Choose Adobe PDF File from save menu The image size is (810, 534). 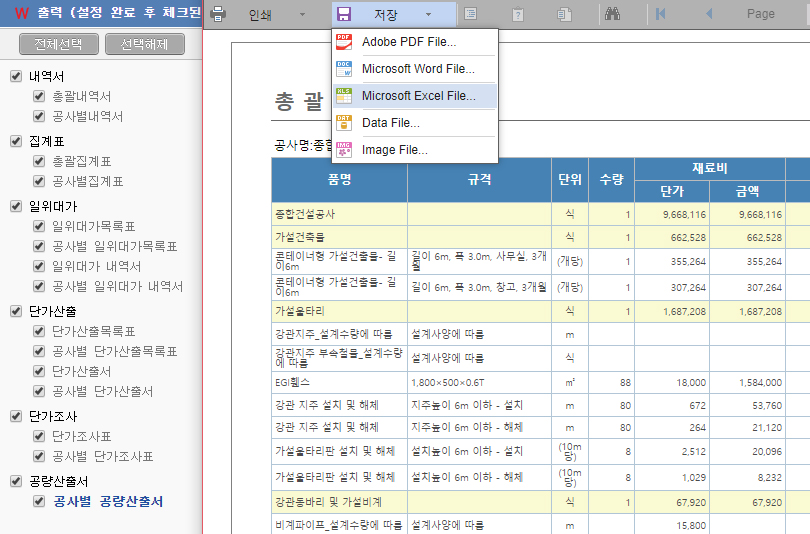tap(415, 42)
